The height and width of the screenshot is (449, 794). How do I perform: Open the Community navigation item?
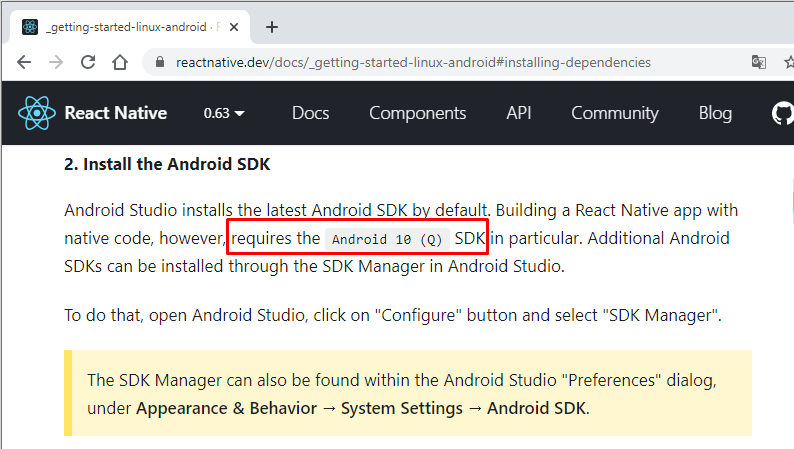615,113
